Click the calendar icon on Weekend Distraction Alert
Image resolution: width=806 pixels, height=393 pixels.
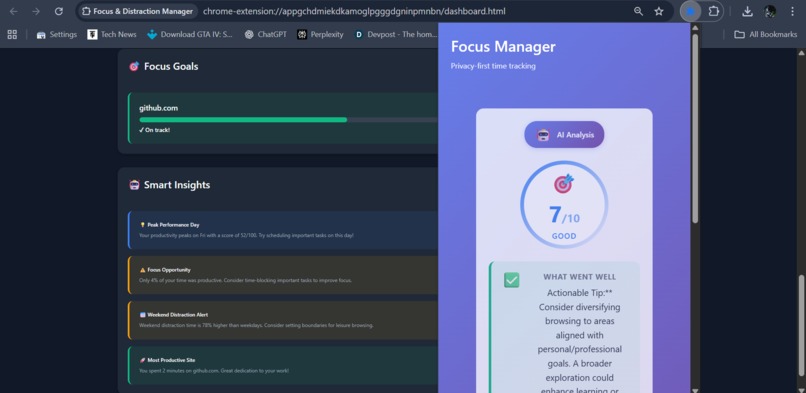click(x=142, y=314)
